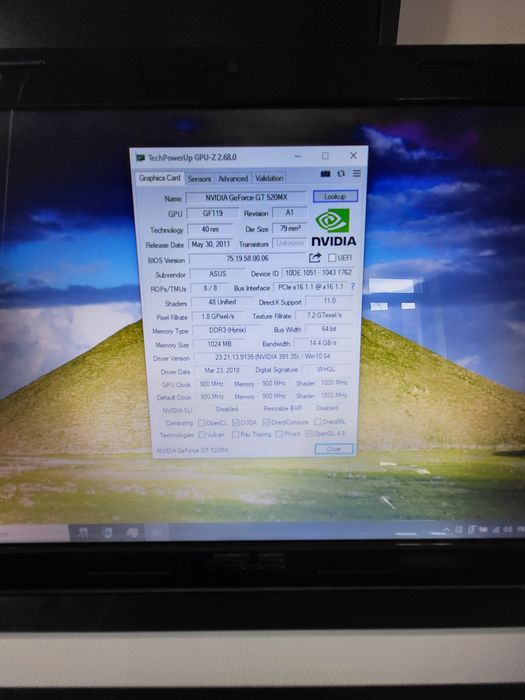The width and height of the screenshot is (525, 700).
Task: Click the Subvendor value ASUS
Action: tap(217, 273)
